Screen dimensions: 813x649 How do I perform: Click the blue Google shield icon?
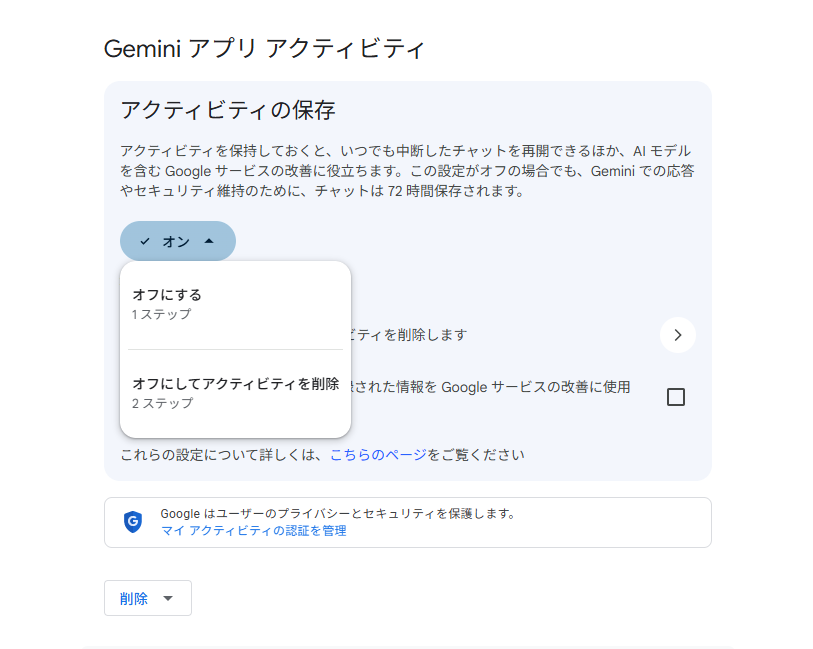tap(133, 522)
